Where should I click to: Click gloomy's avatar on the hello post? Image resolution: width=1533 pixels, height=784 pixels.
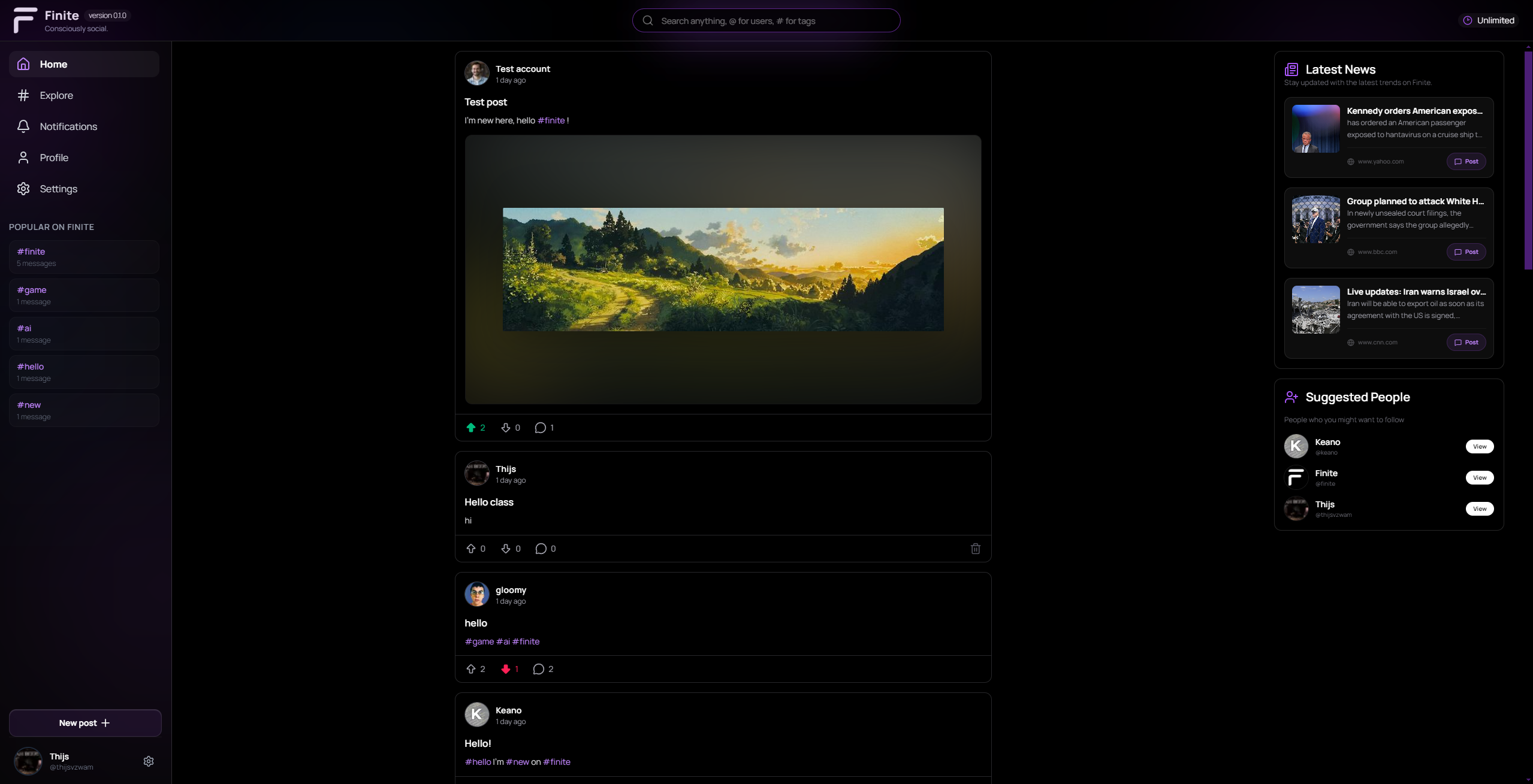477,594
